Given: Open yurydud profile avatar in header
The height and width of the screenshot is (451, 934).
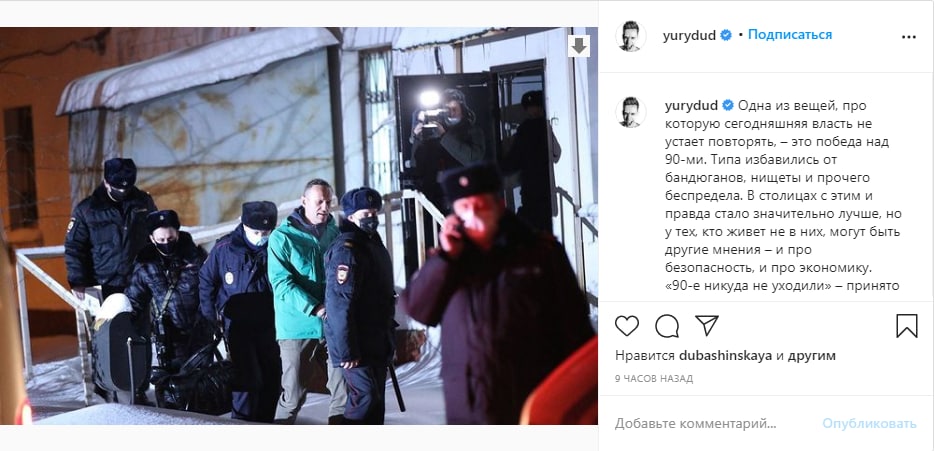Looking at the screenshot, I should click(630, 36).
